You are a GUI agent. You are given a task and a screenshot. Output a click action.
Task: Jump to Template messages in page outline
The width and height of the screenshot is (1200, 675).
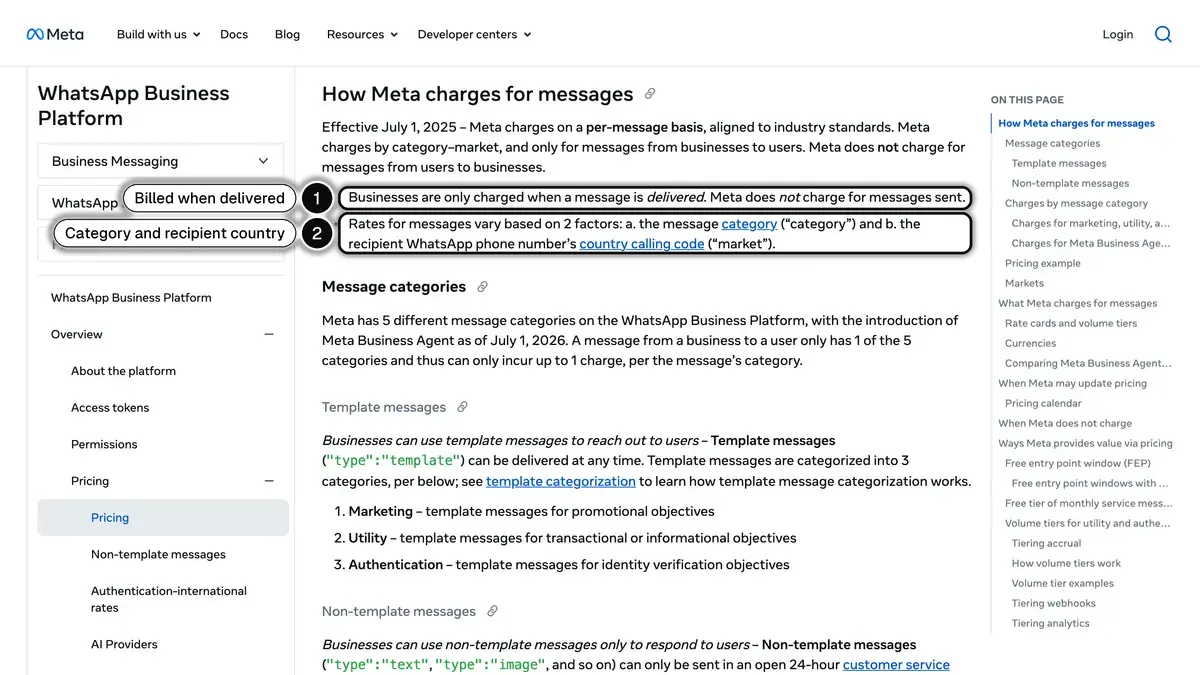[x=1059, y=163]
